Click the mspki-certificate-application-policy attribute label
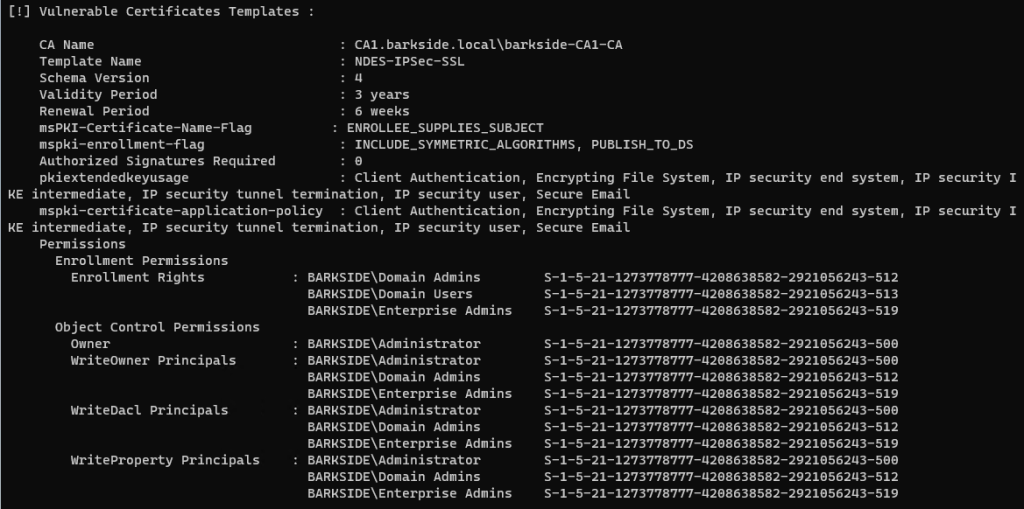 point(181,211)
